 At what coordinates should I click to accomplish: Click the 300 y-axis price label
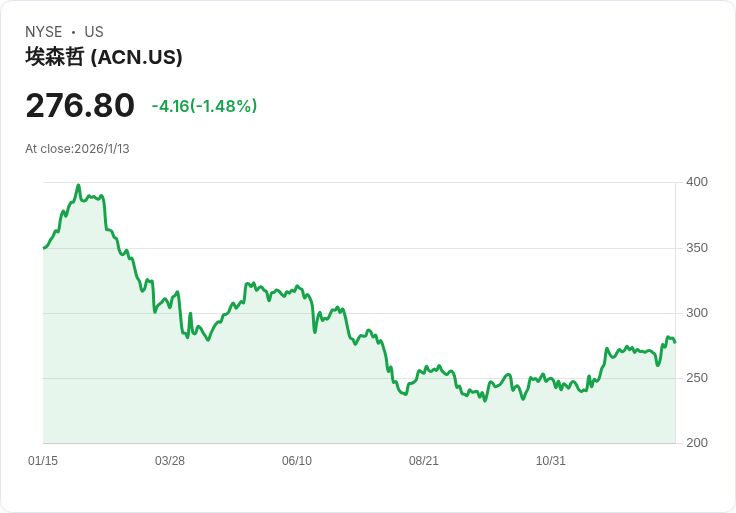click(x=696, y=313)
